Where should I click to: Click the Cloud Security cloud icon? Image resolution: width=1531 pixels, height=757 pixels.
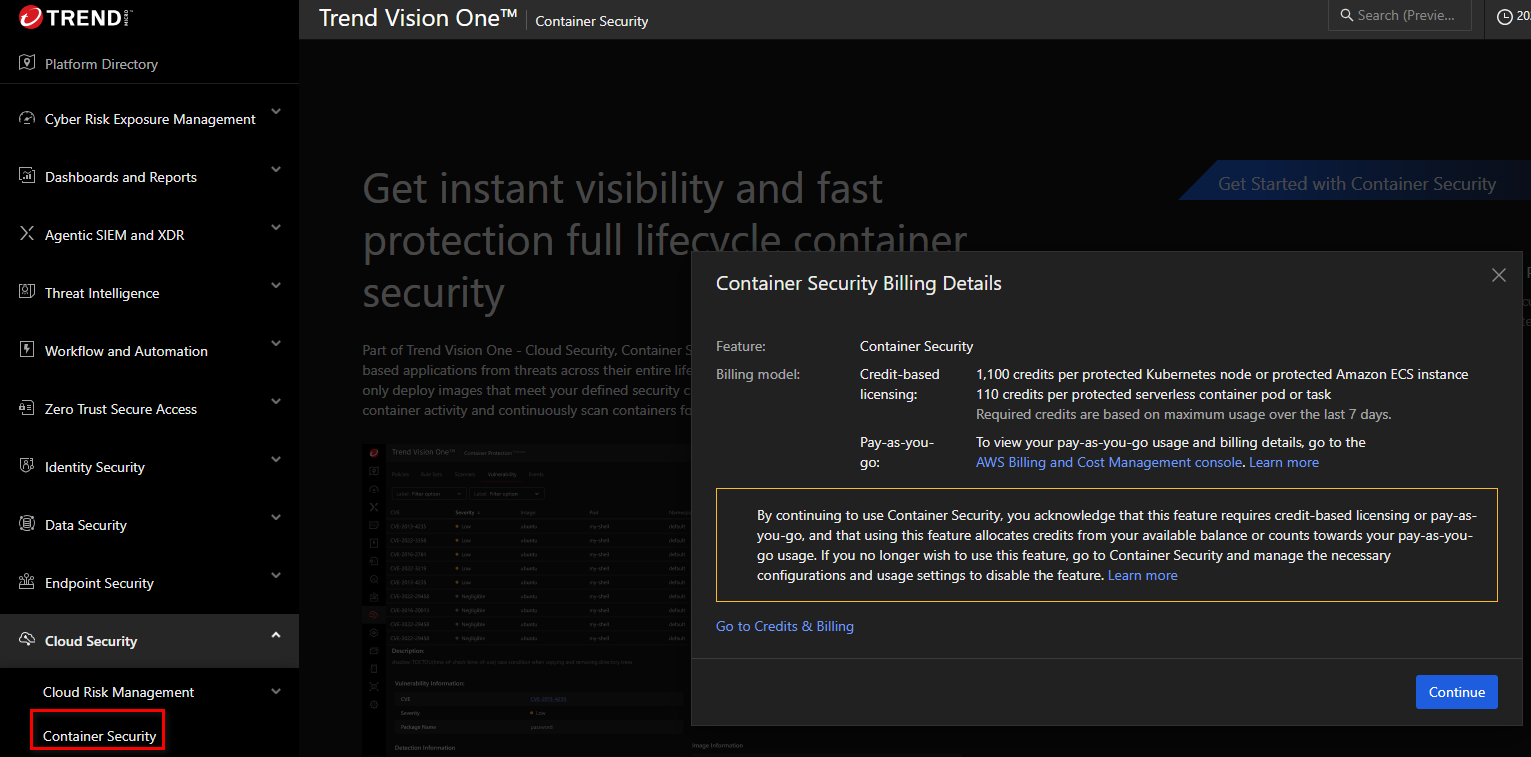[27, 641]
